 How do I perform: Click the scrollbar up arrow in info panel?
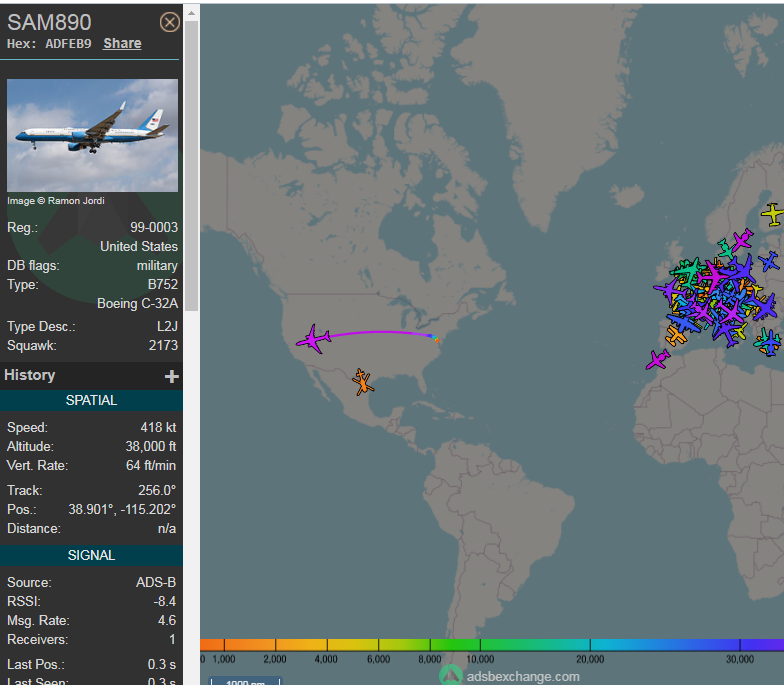coord(192,13)
